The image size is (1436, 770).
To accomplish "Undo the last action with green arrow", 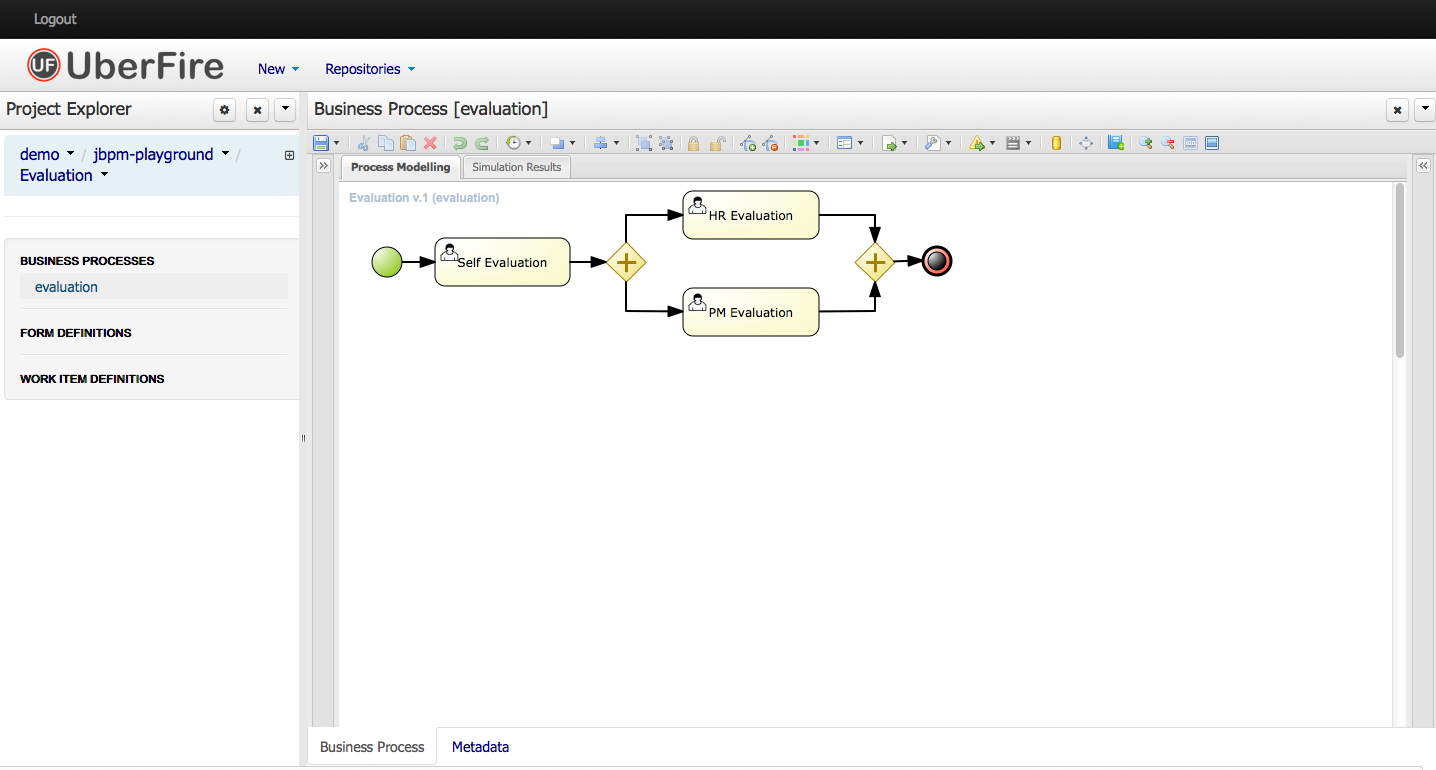I will pyautogui.click(x=460, y=143).
